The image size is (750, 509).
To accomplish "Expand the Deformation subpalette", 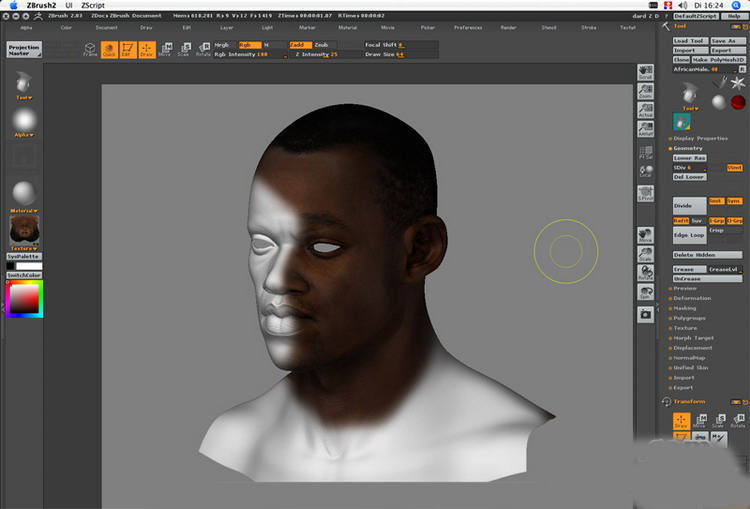I will pos(692,298).
